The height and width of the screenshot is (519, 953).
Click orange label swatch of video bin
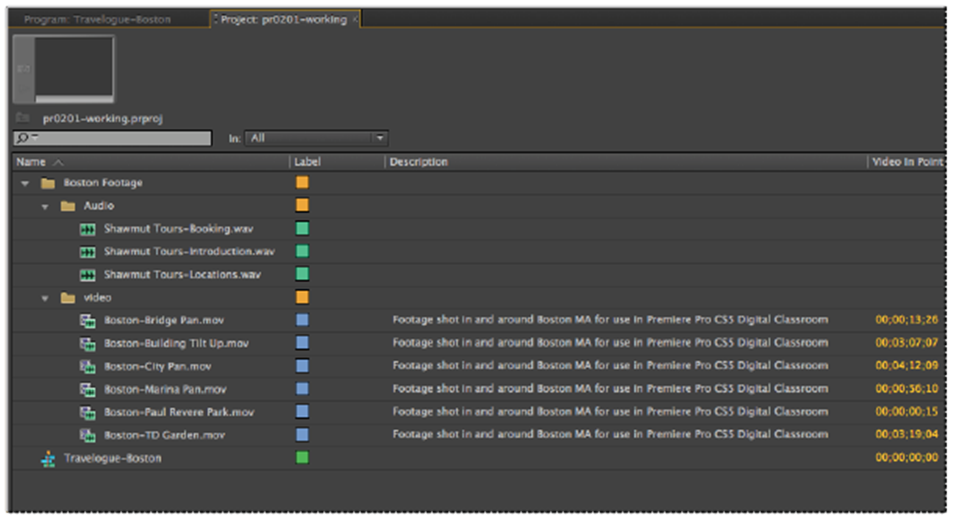[x=302, y=297]
